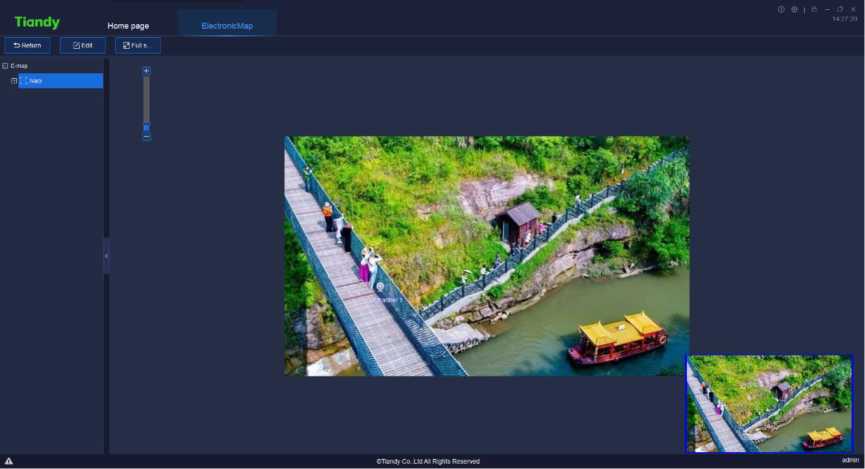Click the admin user label
This screenshot has width=865, height=469.
point(850,461)
